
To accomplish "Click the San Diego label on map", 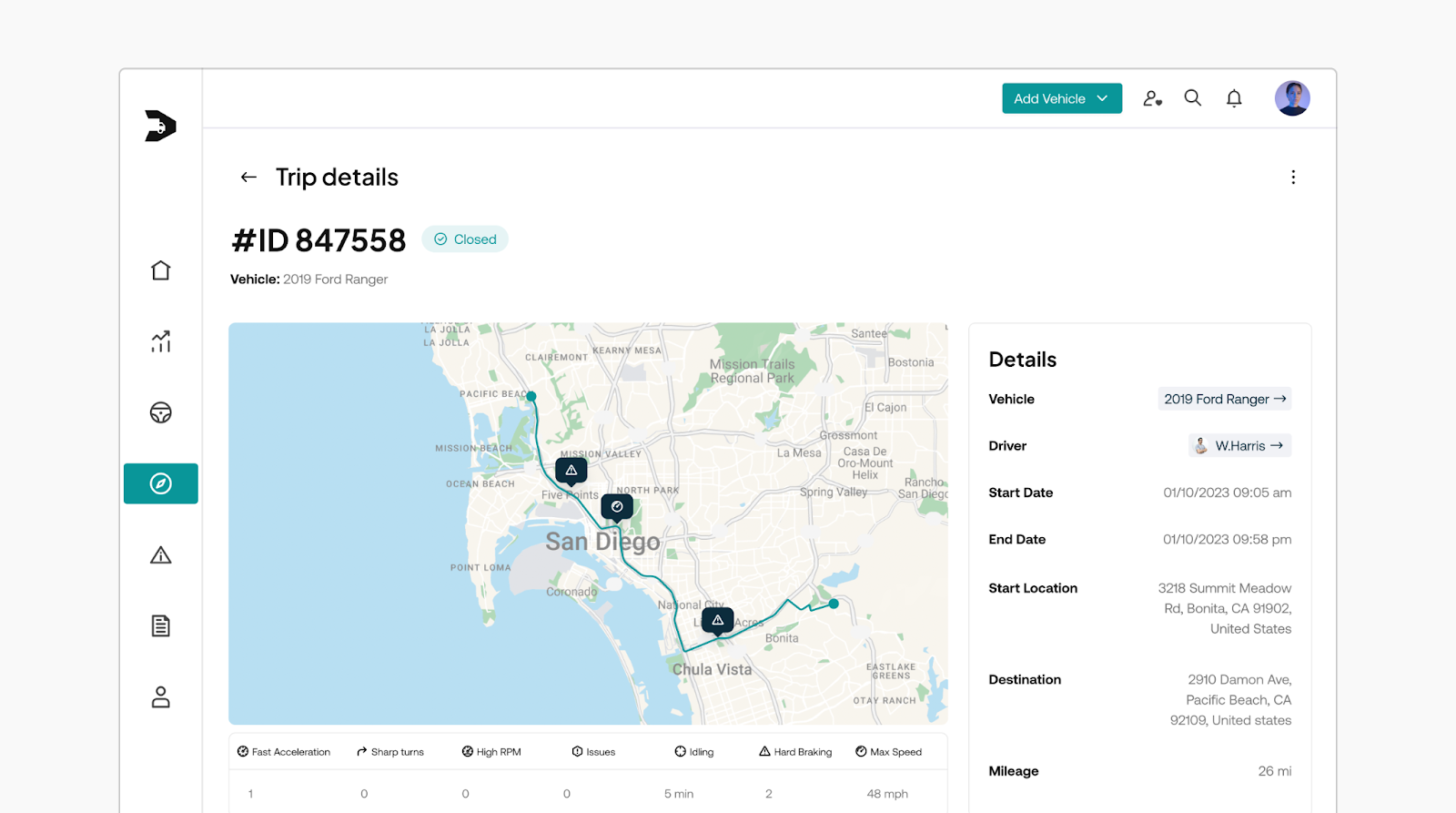I will click(x=602, y=542).
